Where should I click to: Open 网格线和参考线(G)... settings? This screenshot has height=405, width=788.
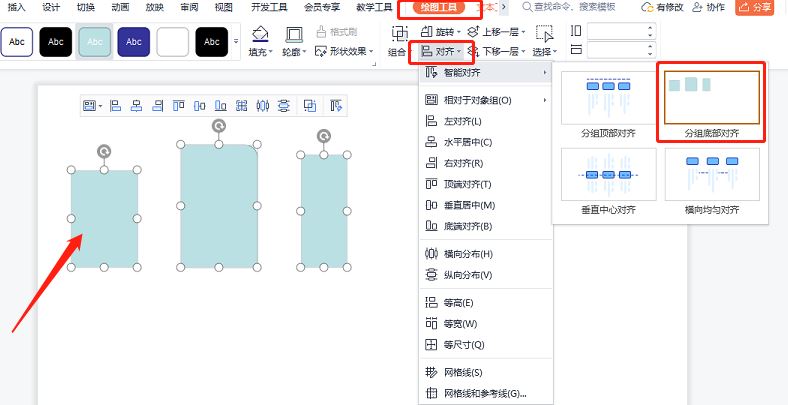[x=484, y=393]
